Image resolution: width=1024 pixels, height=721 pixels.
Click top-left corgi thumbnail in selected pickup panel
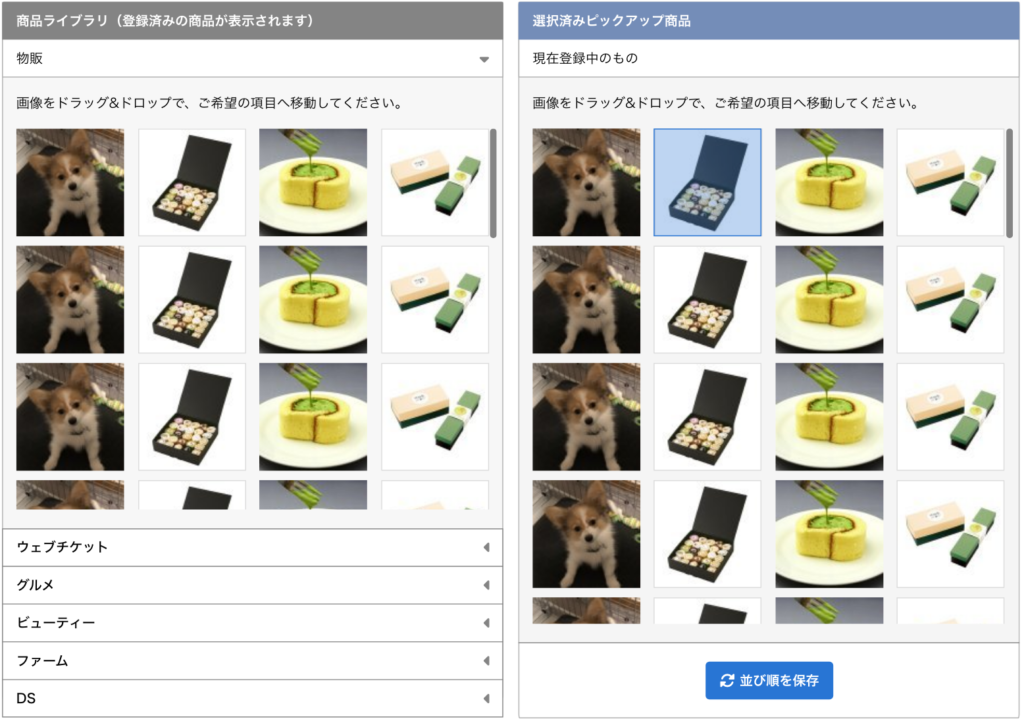pyautogui.click(x=586, y=182)
